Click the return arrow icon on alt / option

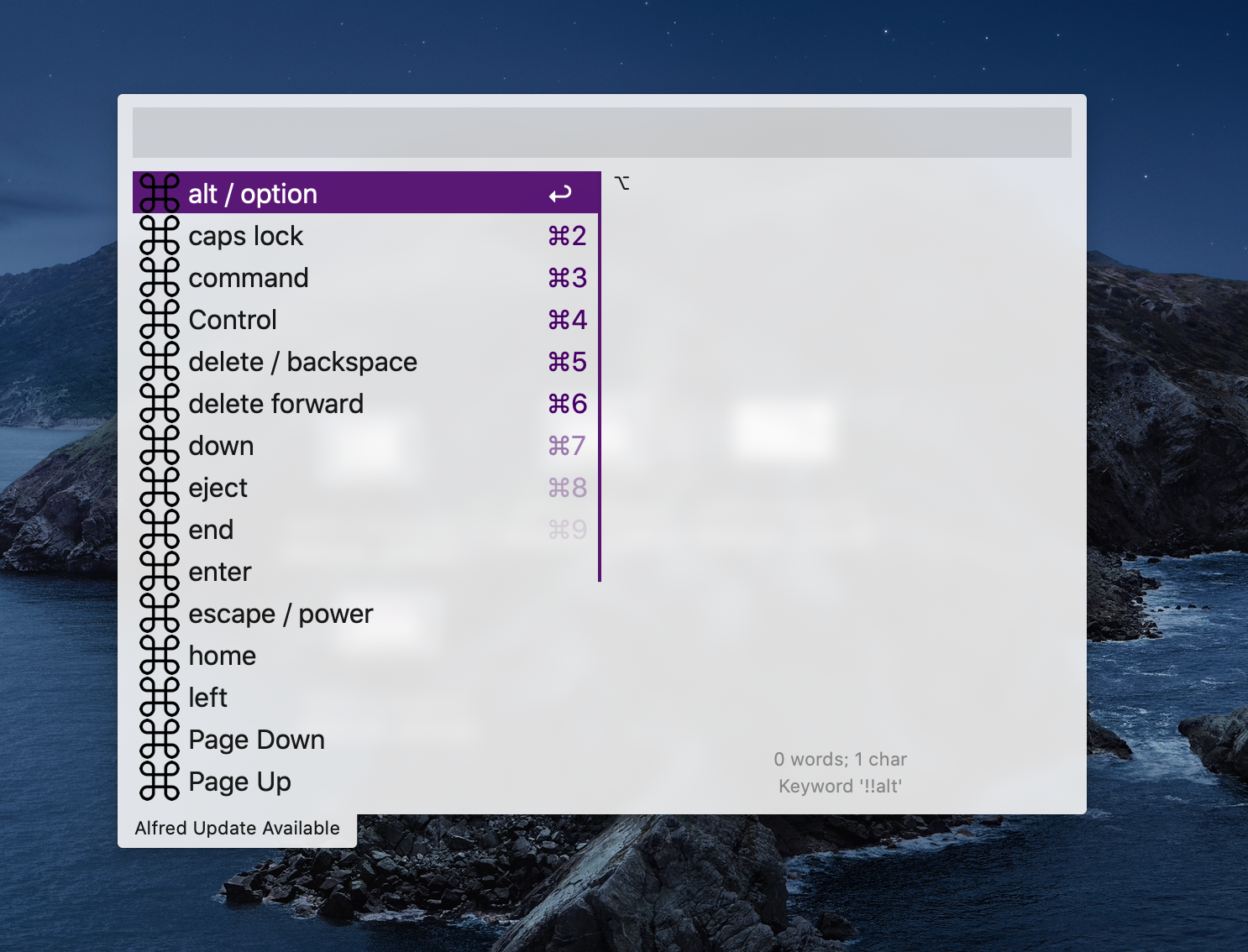[x=560, y=195]
